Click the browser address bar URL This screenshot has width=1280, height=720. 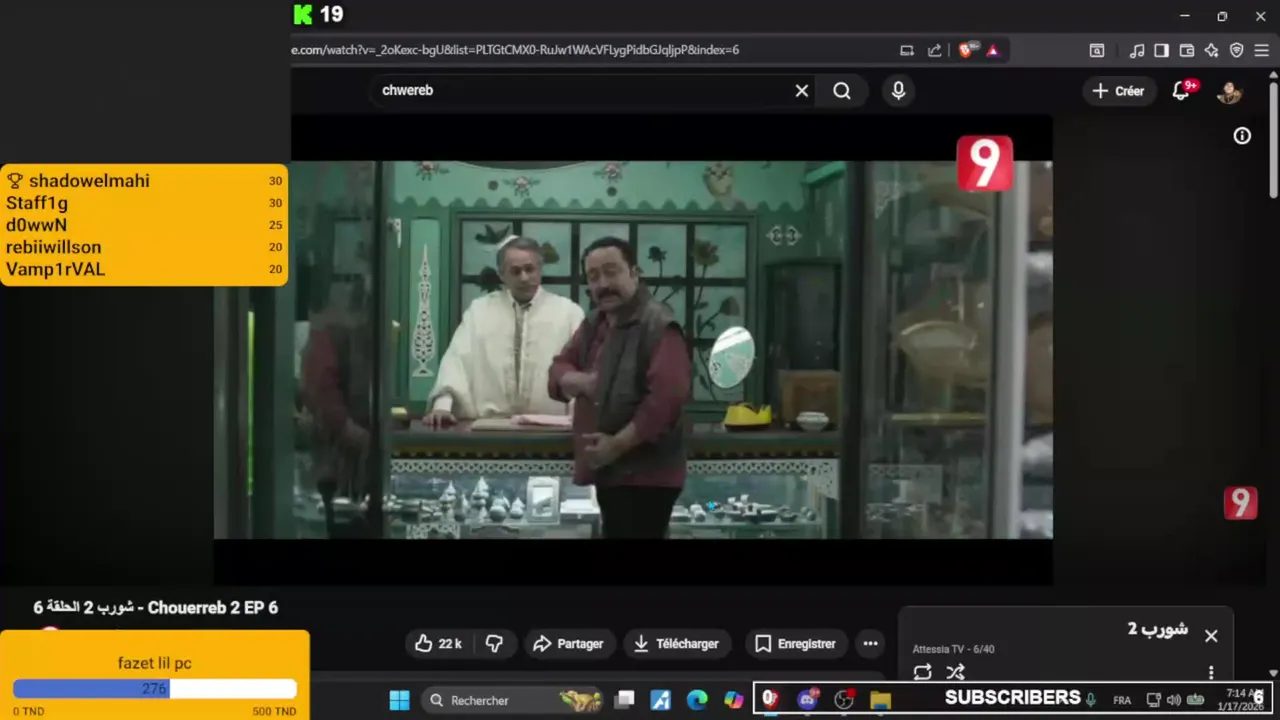click(x=515, y=50)
